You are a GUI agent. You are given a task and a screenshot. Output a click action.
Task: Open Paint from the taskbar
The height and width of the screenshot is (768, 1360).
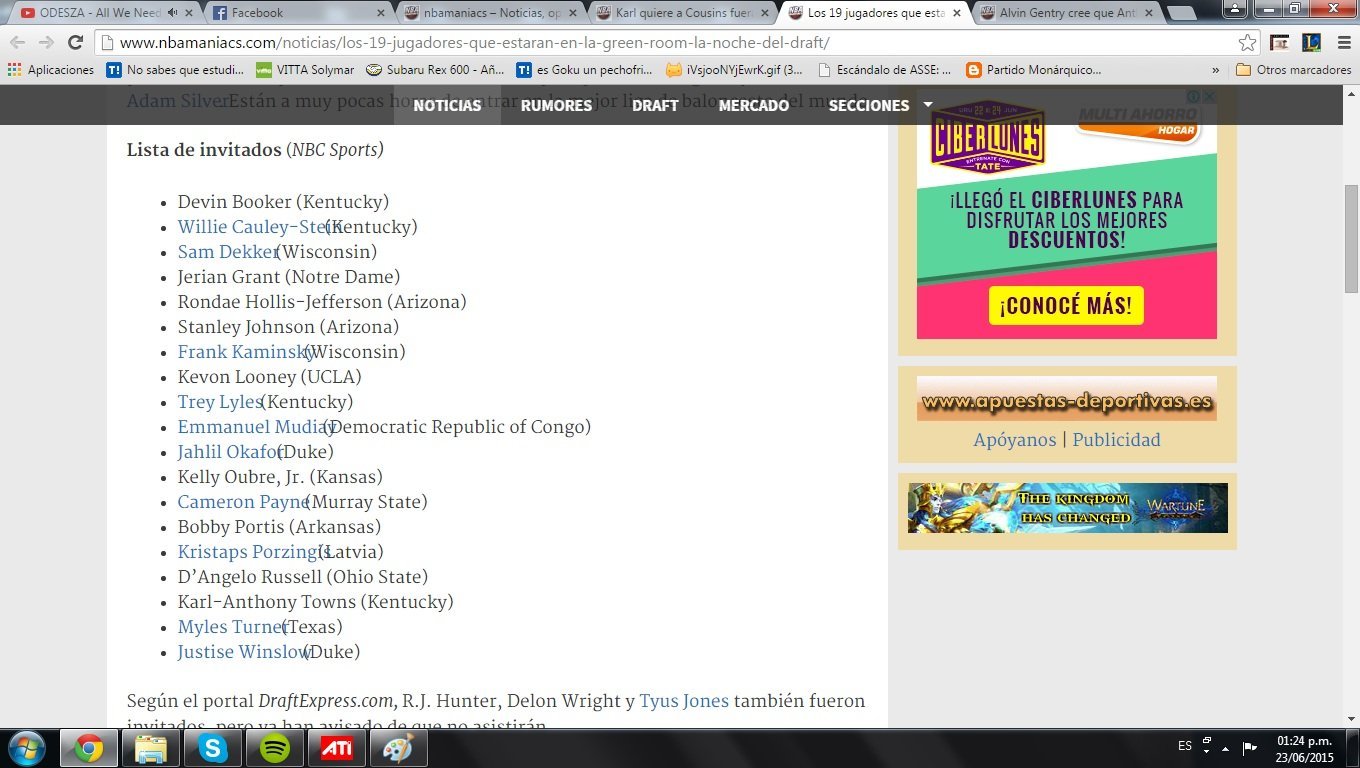[398, 748]
